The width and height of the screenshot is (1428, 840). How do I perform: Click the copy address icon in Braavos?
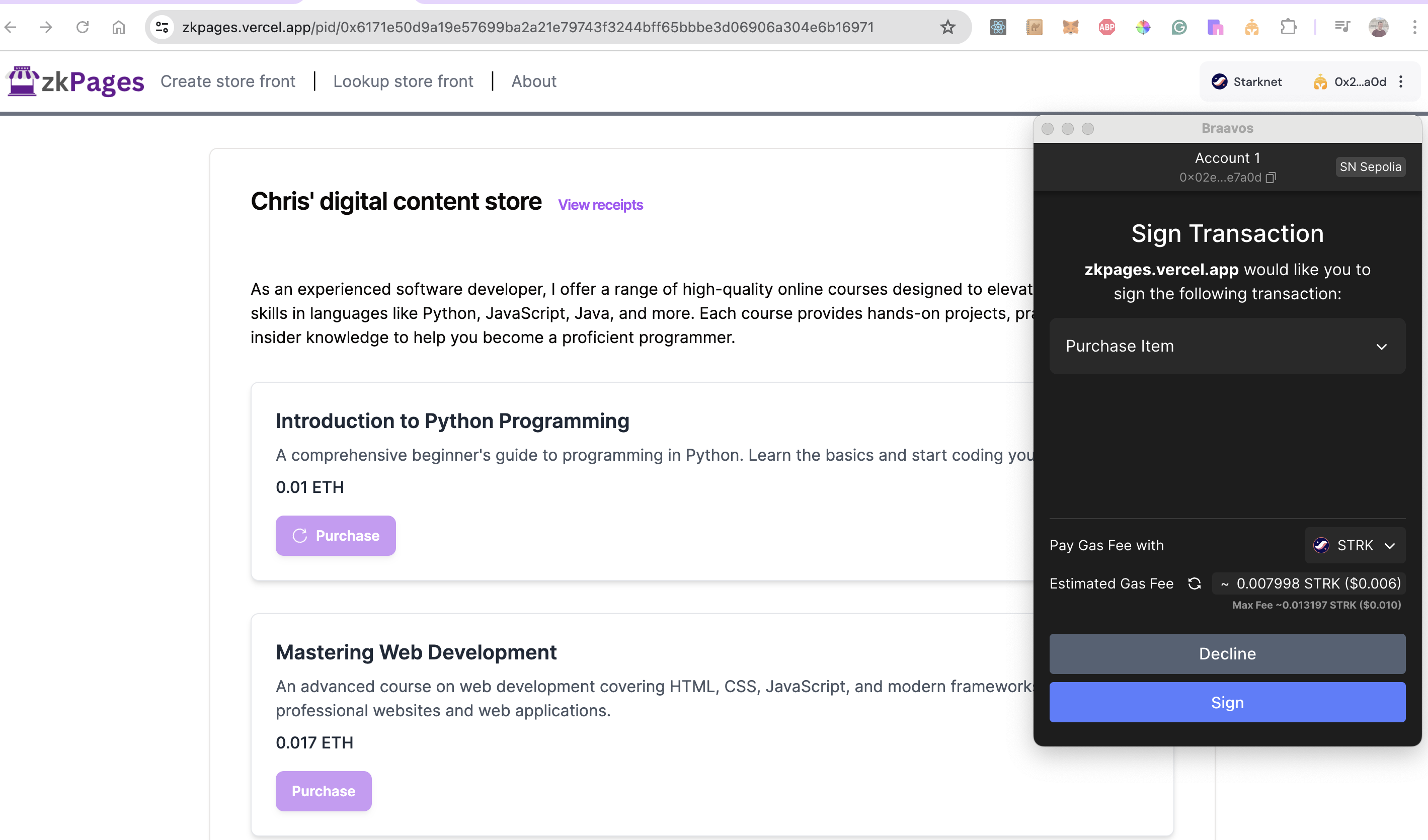(x=1271, y=178)
